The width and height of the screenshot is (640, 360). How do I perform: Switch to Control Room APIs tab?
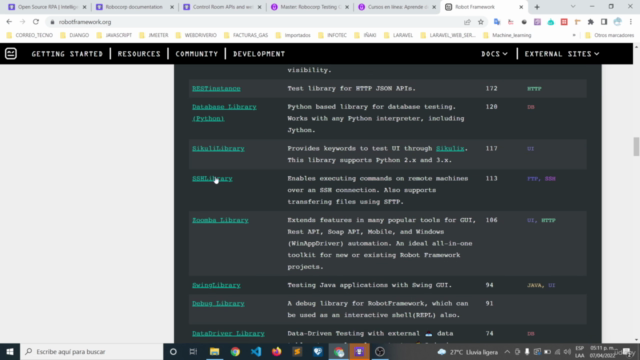pos(222,7)
